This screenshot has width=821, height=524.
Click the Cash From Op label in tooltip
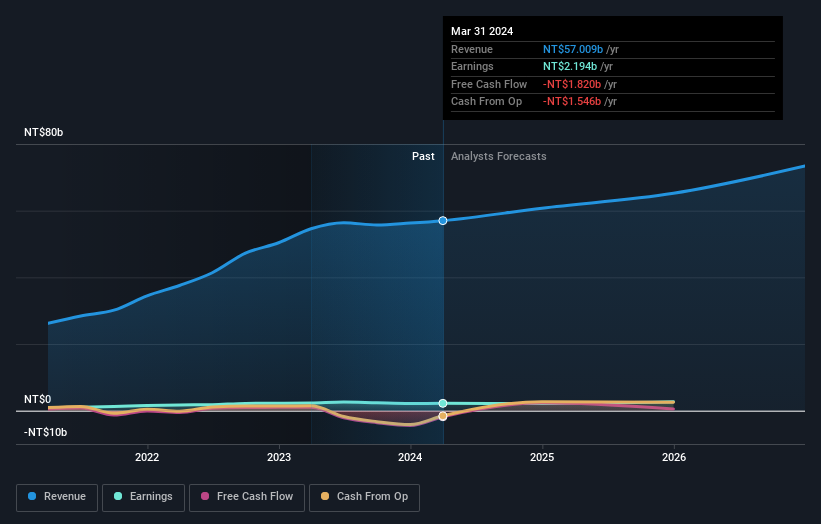486,102
